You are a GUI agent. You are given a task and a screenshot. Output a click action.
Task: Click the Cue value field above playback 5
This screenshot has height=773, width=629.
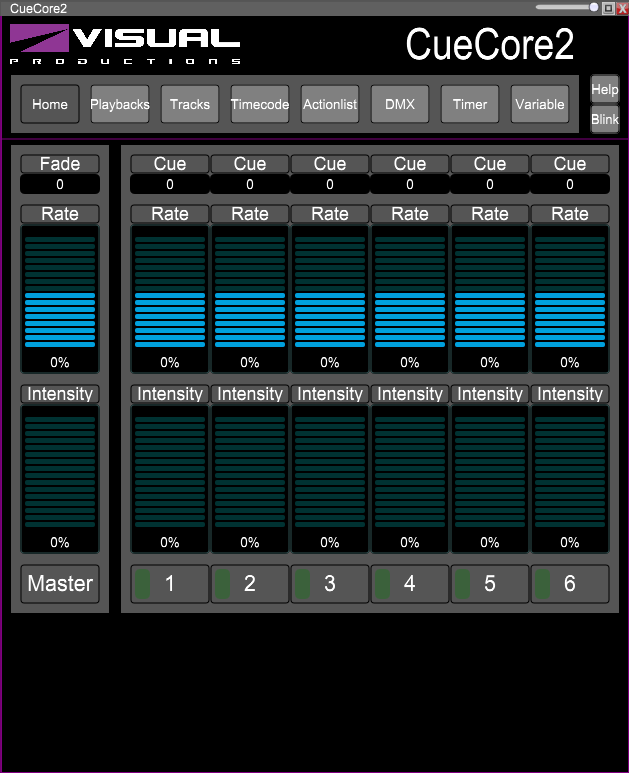[489, 184]
